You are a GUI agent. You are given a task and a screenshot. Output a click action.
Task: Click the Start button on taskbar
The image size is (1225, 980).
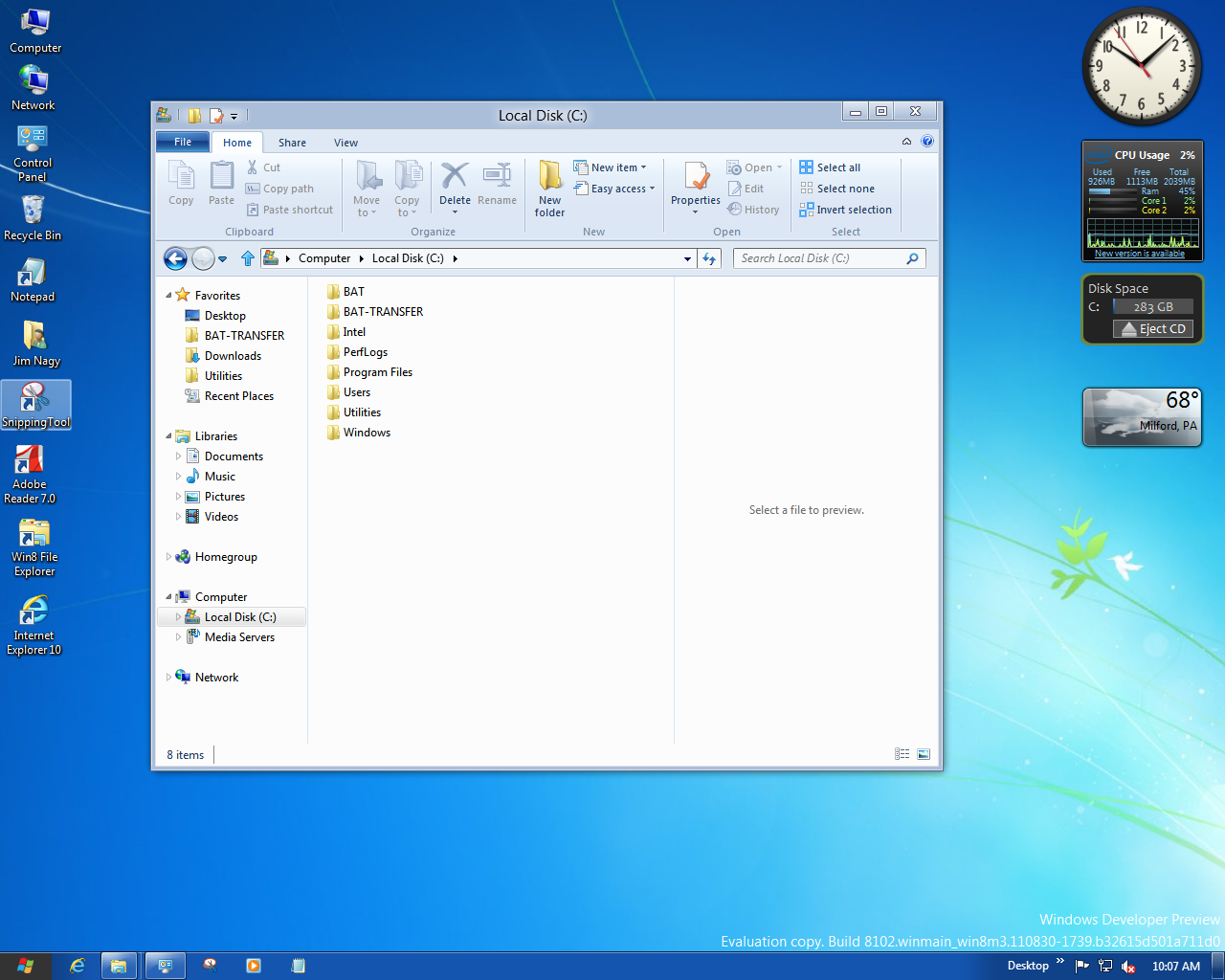(x=25, y=966)
